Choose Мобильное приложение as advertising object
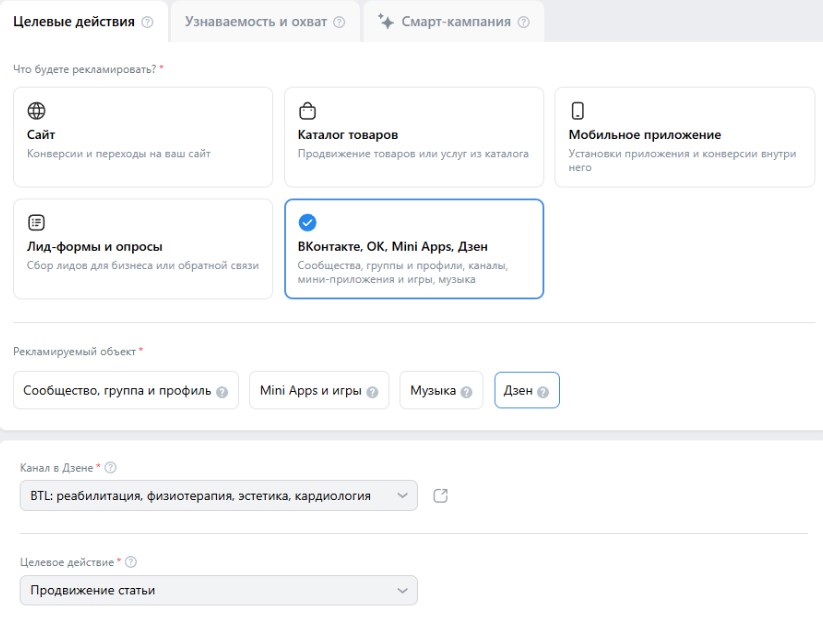Viewport: 823px width, 617px height. 684,137
